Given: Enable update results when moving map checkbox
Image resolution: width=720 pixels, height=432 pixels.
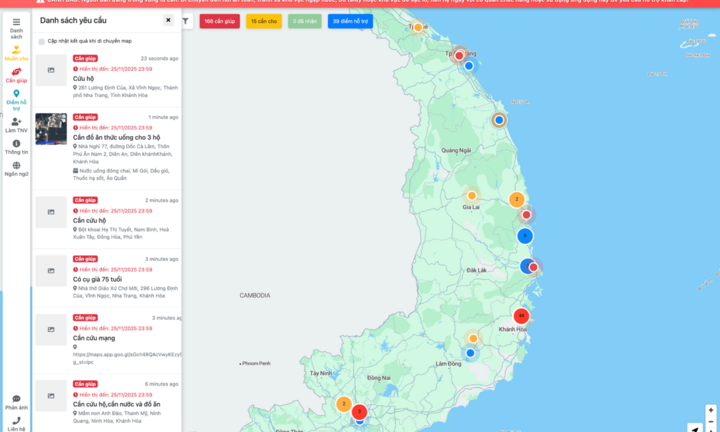Looking at the screenshot, I should pos(41,41).
